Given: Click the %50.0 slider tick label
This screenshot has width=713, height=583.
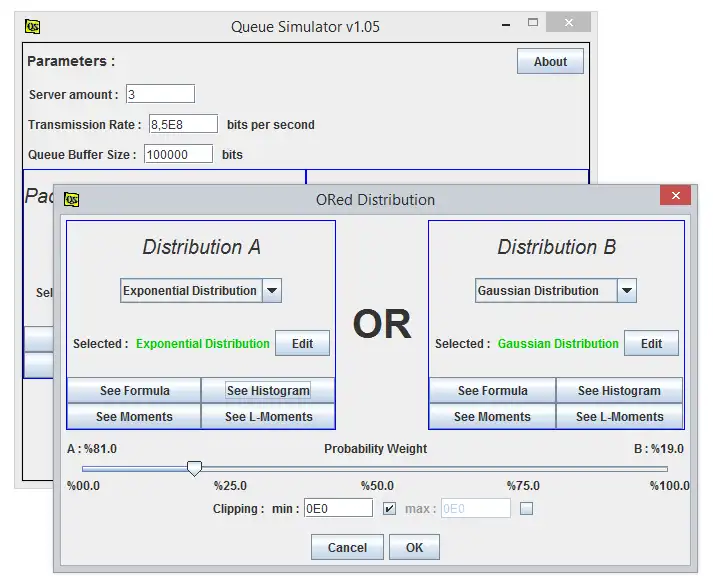Looking at the screenshot, I should (x=377, y=486).
